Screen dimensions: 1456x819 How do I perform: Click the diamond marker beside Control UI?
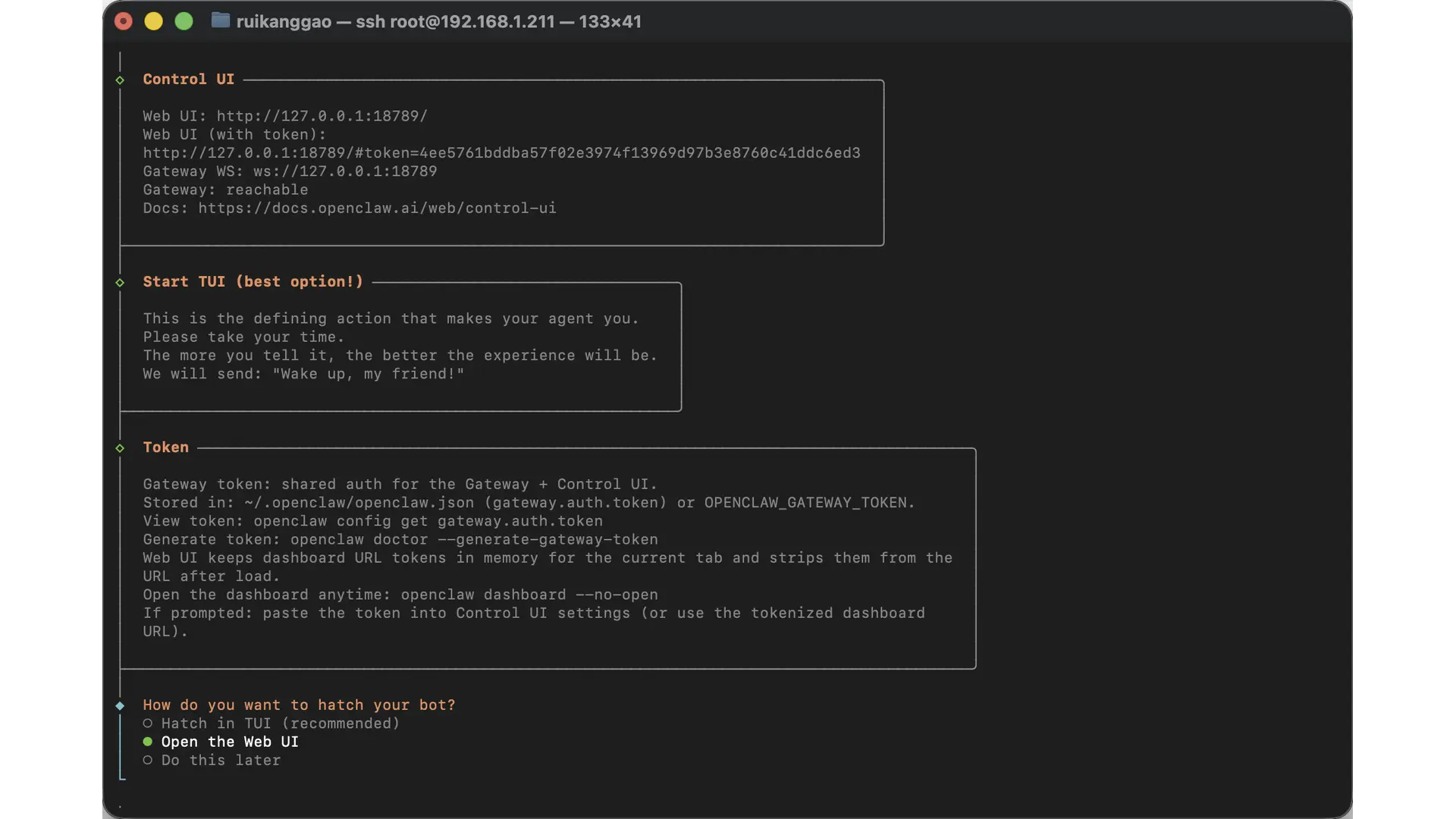pyautogui.click(x=120, y=80)
